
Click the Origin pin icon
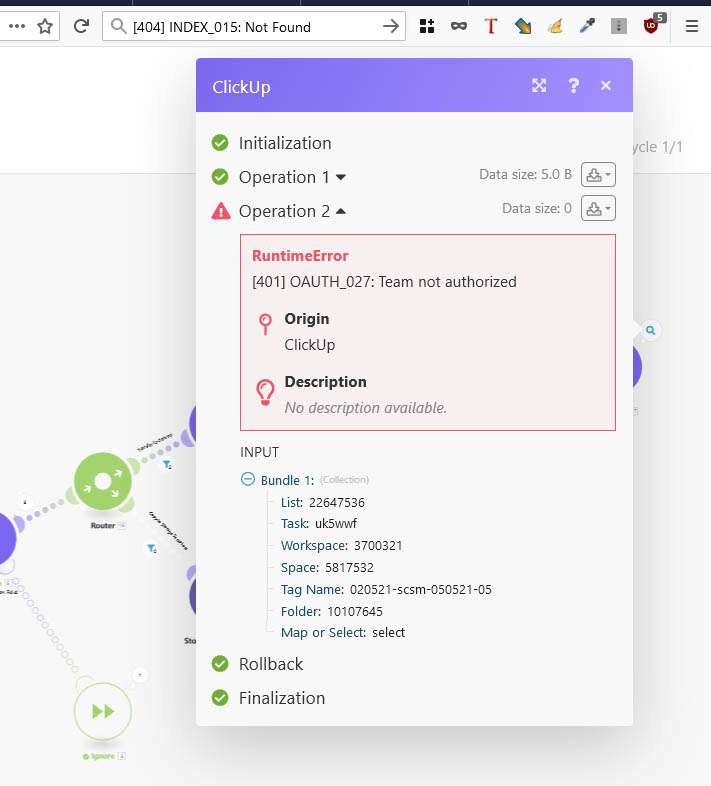click(265, 324)
